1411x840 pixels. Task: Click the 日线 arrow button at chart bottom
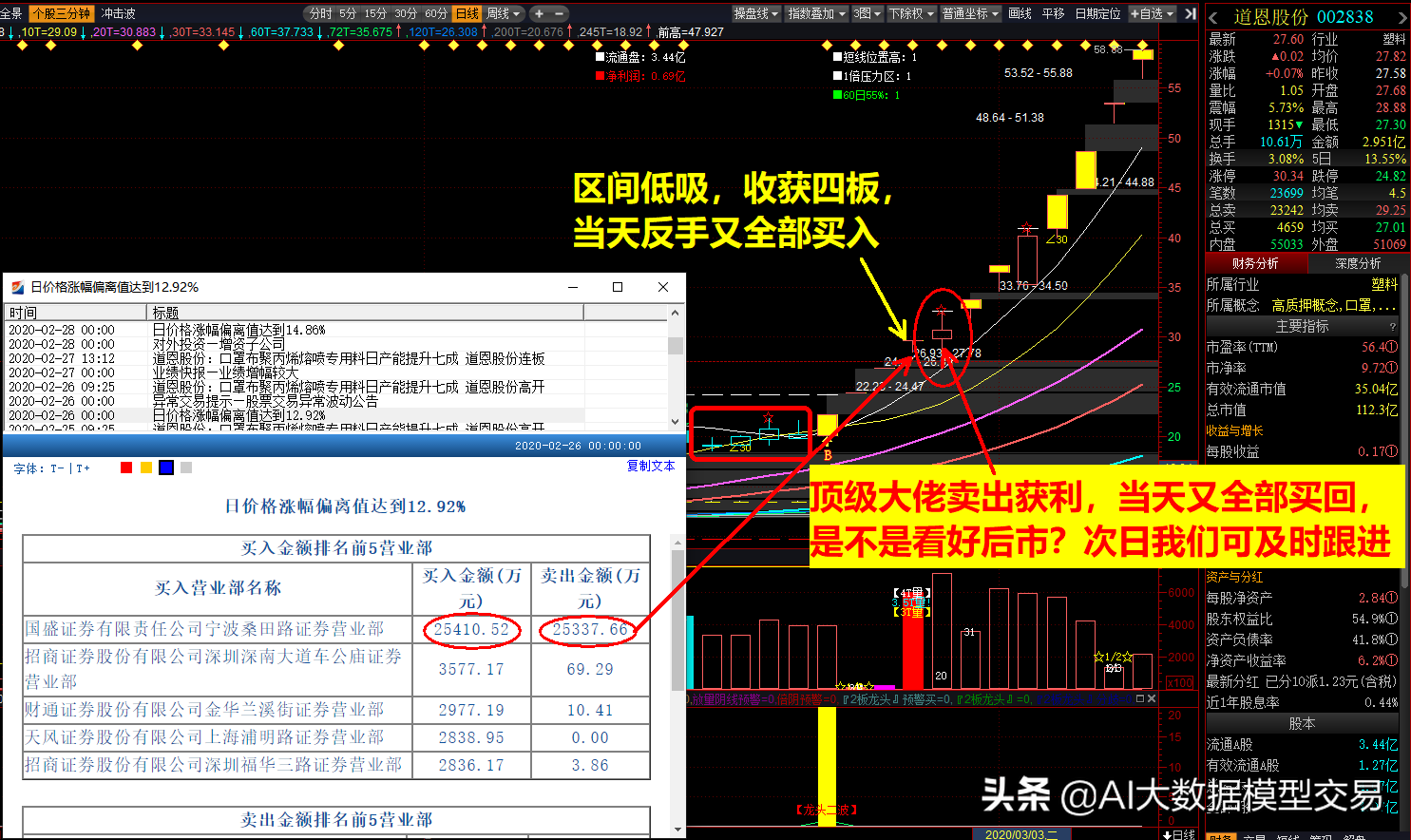1180,834
